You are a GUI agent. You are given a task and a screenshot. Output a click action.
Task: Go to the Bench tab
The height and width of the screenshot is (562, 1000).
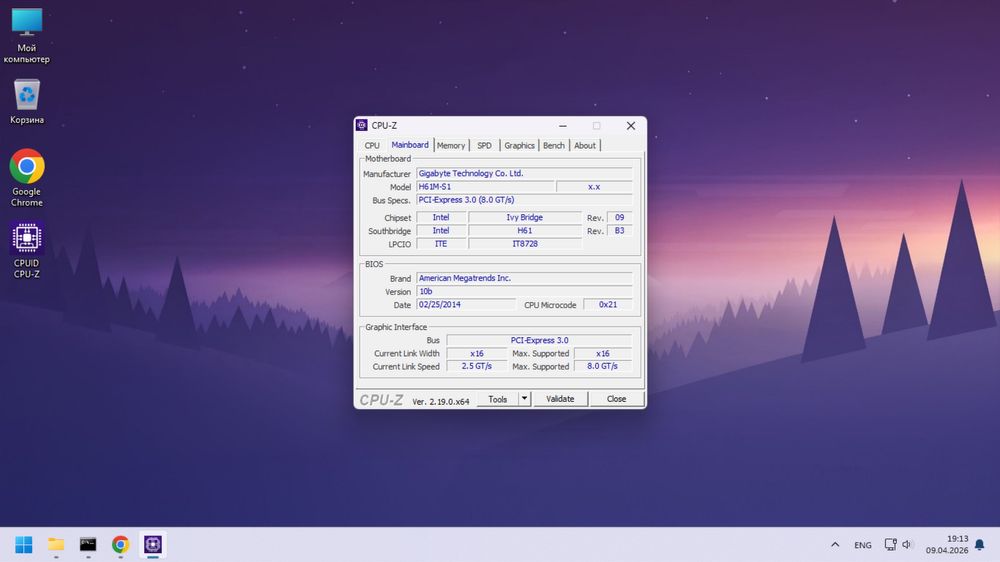[554, 145]
